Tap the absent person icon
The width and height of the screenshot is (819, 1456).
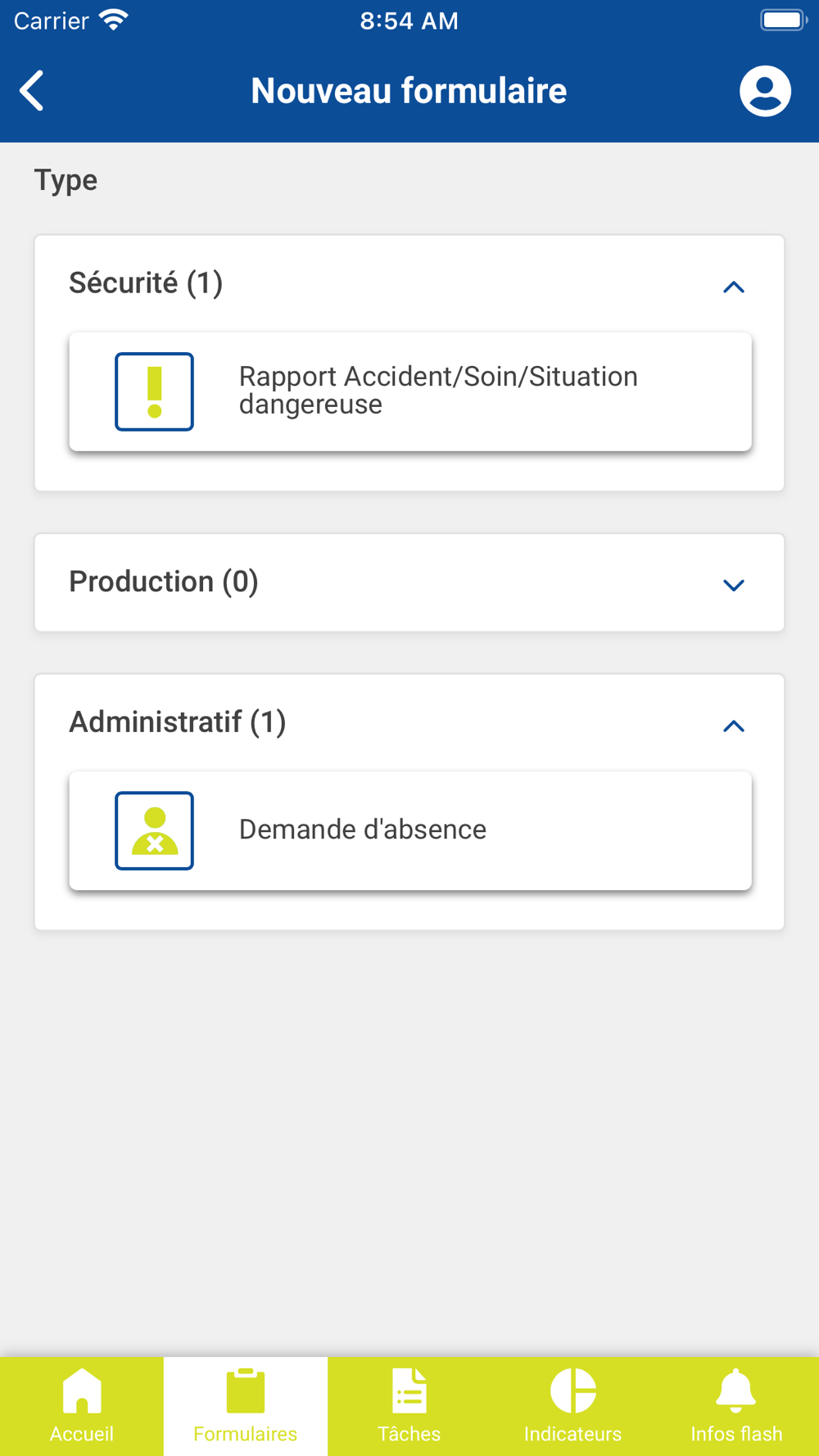tap(154, 830)
